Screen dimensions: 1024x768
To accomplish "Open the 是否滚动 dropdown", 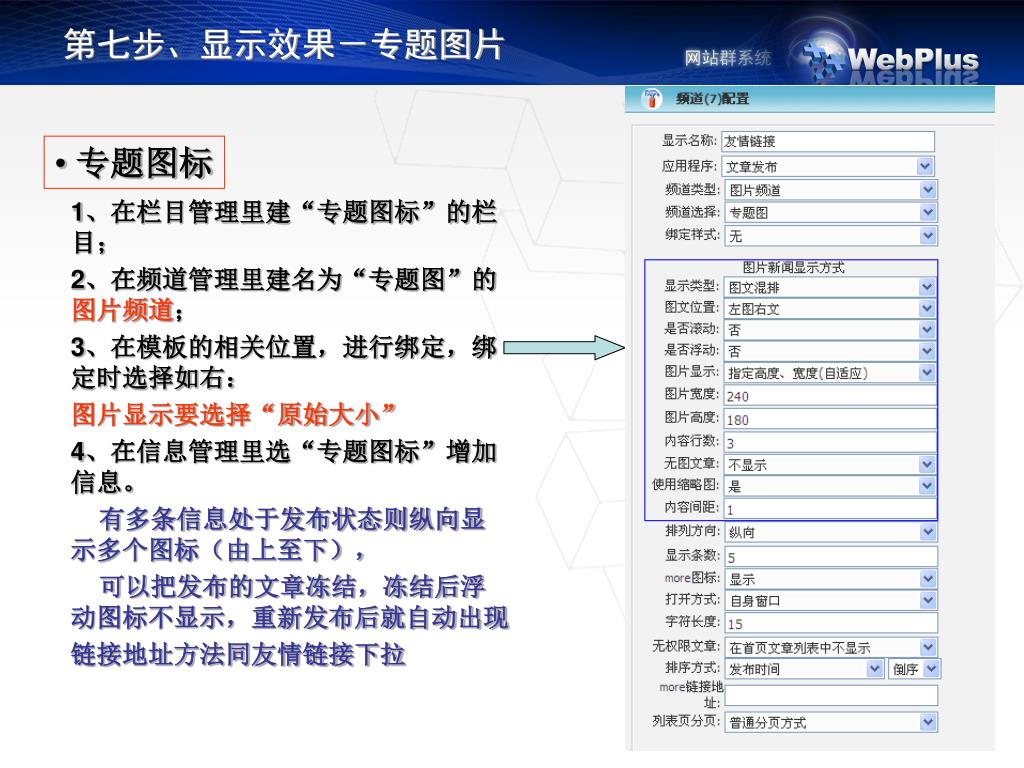I will 830,330.
